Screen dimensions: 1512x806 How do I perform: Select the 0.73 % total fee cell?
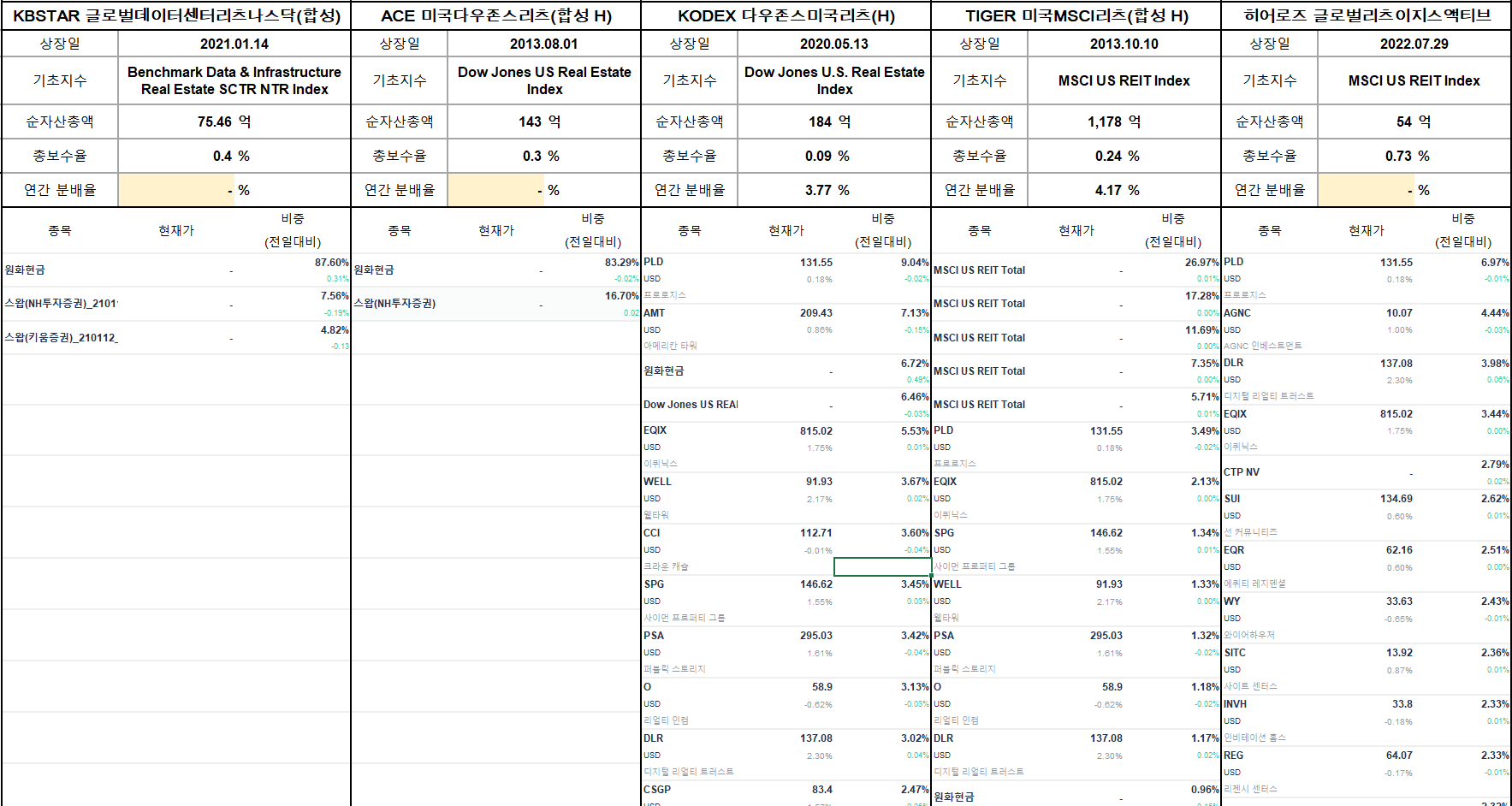click(1414, 156)
